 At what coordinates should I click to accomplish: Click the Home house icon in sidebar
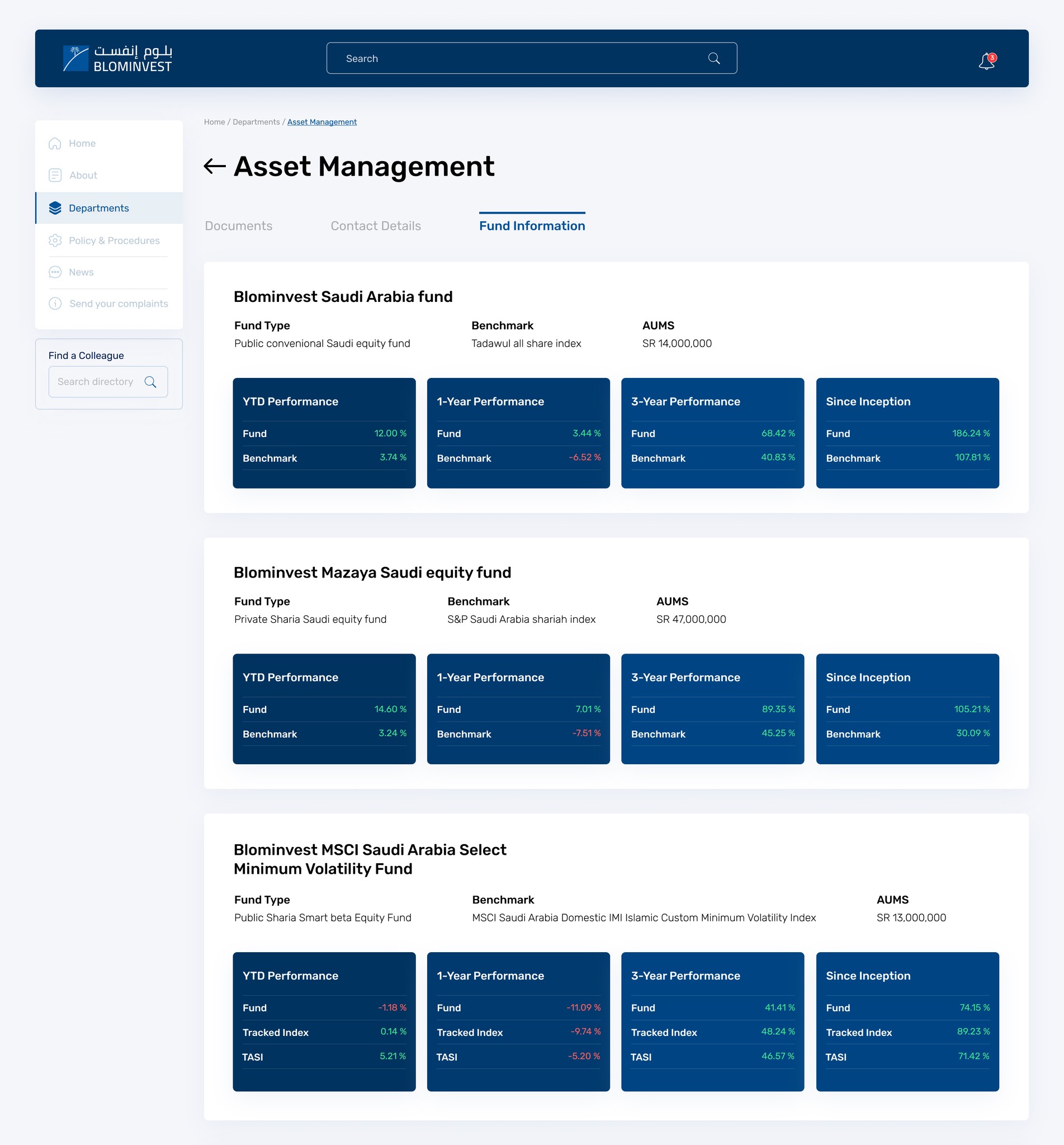(x=55, y=143)
